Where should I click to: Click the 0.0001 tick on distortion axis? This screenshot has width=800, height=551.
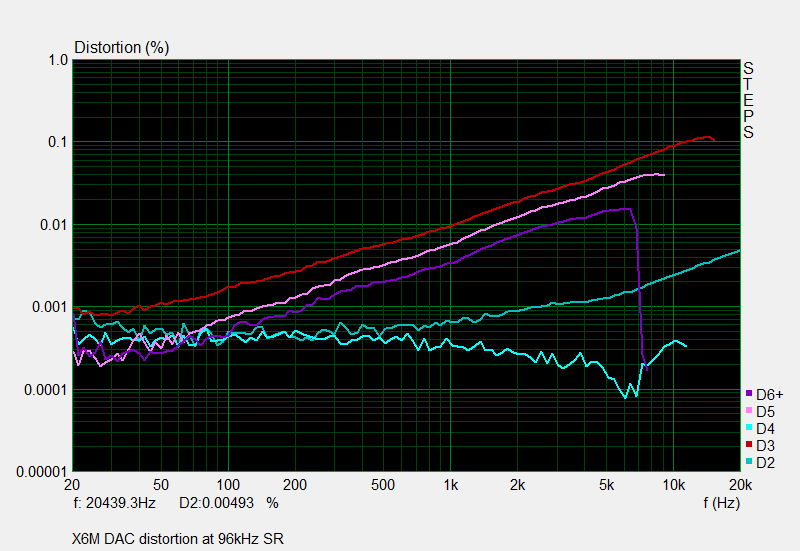[x=46, y=390]
